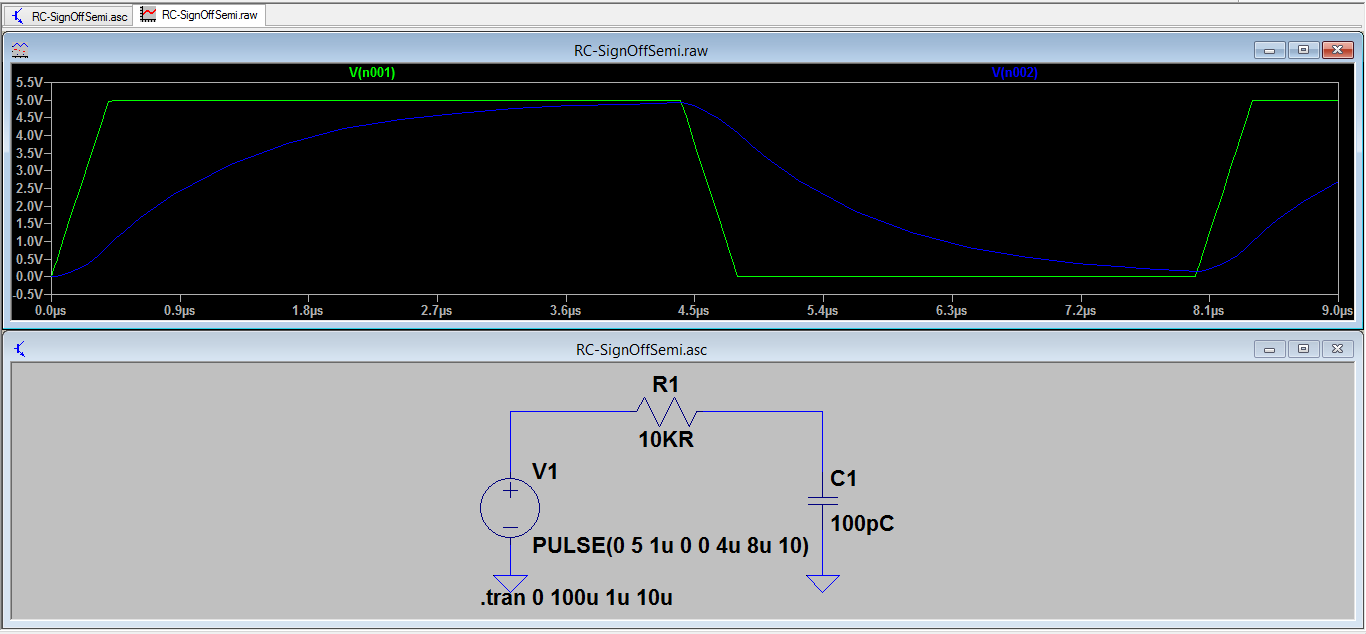Click the waveform window title bar icon
Screen dimensions: 1366x634
point(20,50)
